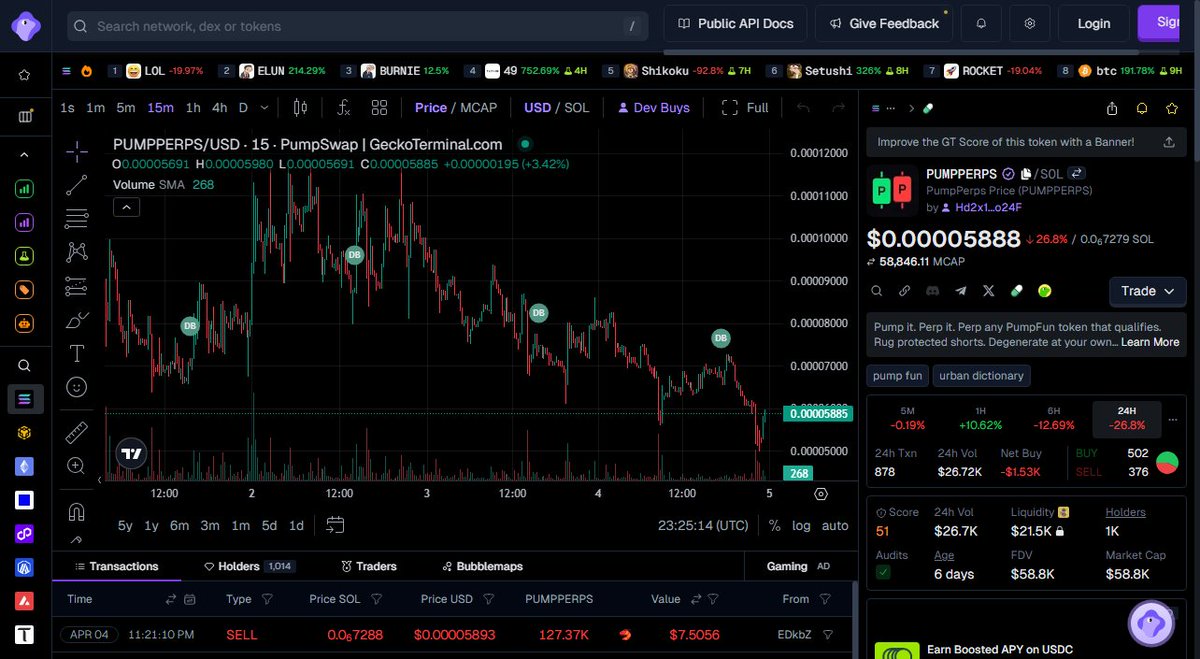
Task: Focus the search network, dex or tokens field
Action: point(357,26)
